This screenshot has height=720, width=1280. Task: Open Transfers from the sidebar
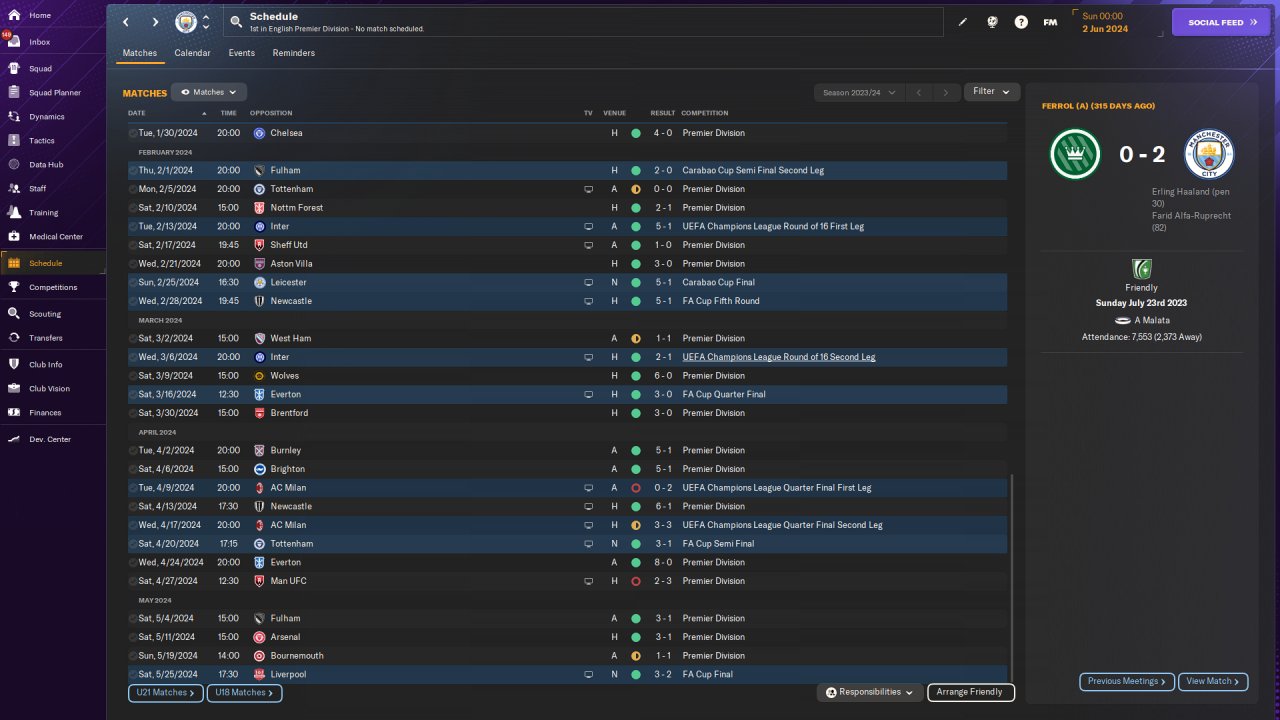pyautogui.click(x=52, y=338)
